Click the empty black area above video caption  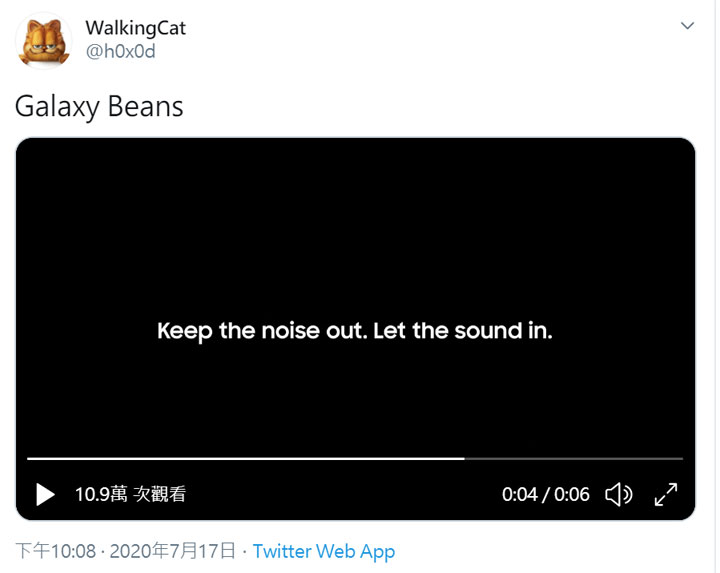(x=355, y=220)
